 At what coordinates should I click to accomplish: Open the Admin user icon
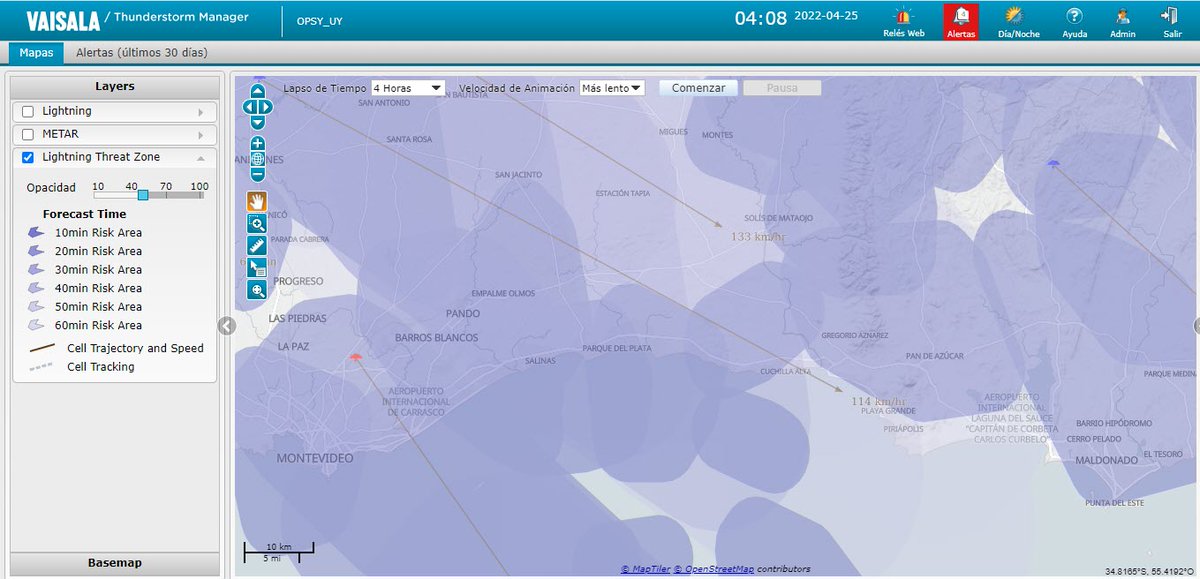(x=1123, y=21)
